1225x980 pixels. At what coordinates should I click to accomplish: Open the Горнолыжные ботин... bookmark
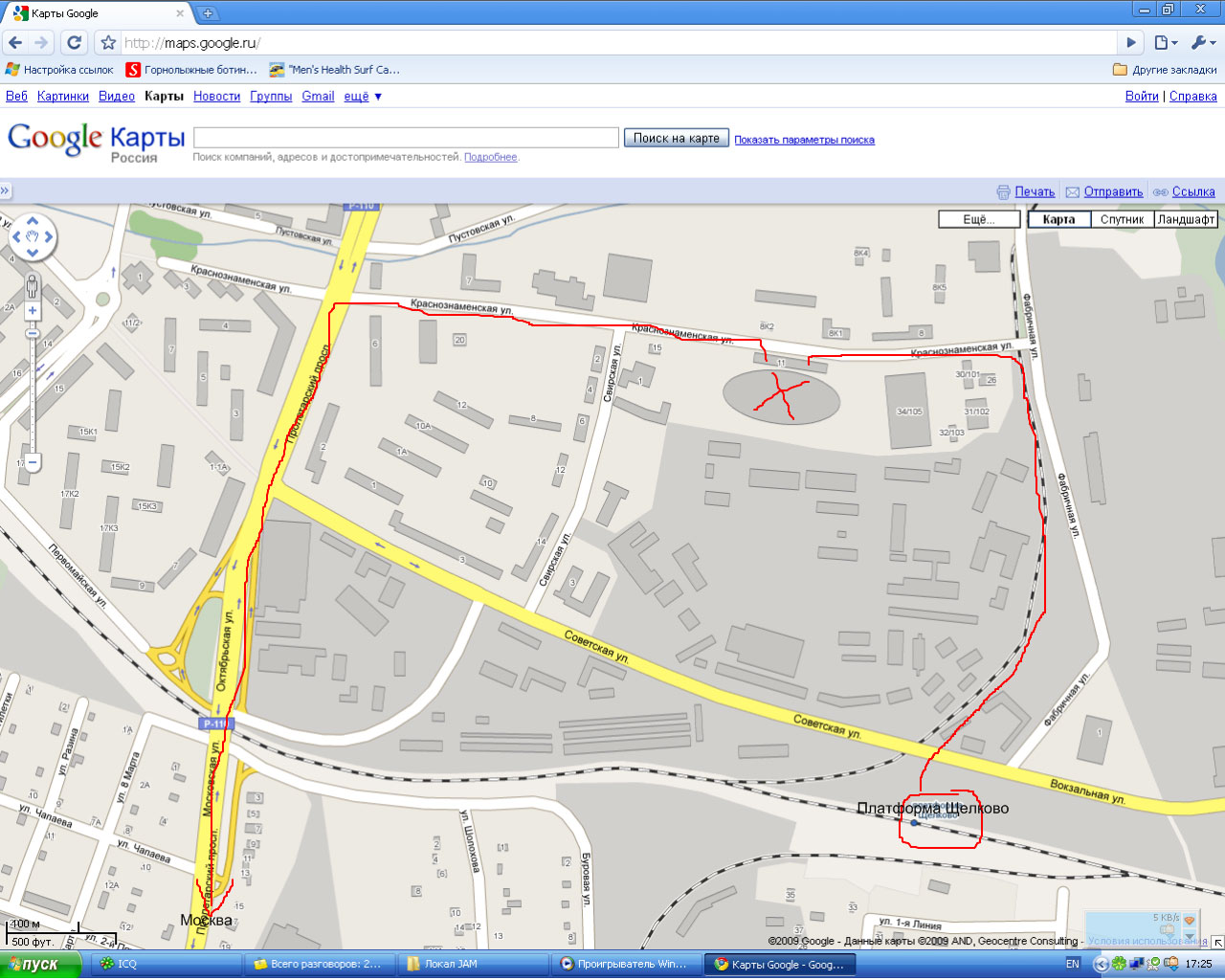click(x=191, y=70)
